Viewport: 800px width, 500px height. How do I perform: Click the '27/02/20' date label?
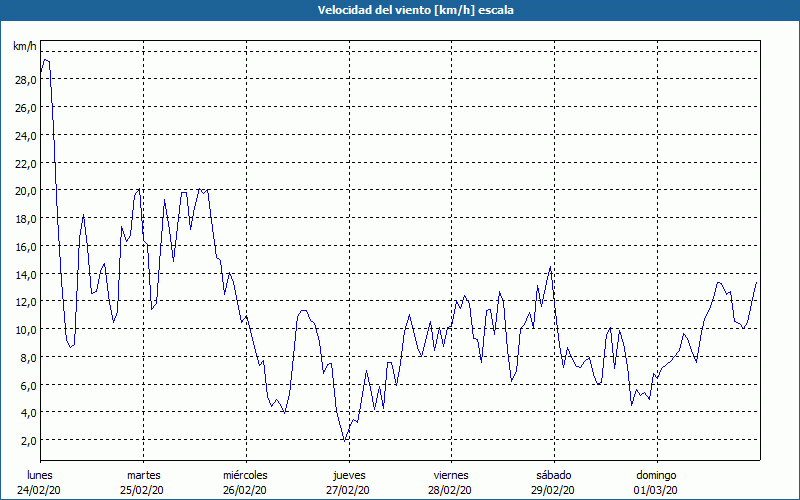[348, 490]
